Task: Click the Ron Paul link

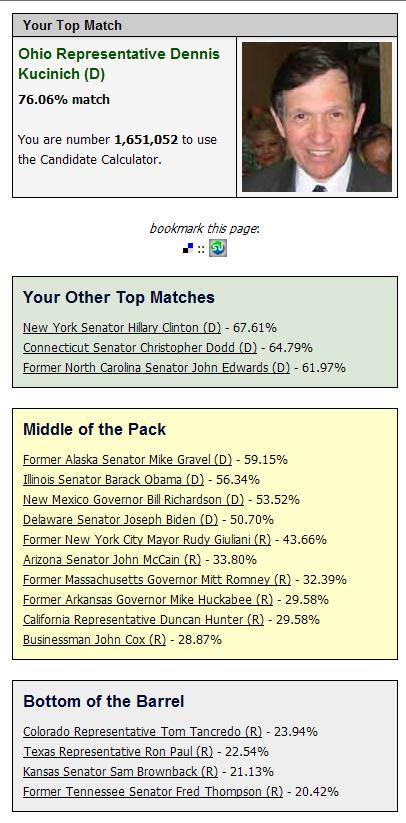Action: click(x=118, y=752)
